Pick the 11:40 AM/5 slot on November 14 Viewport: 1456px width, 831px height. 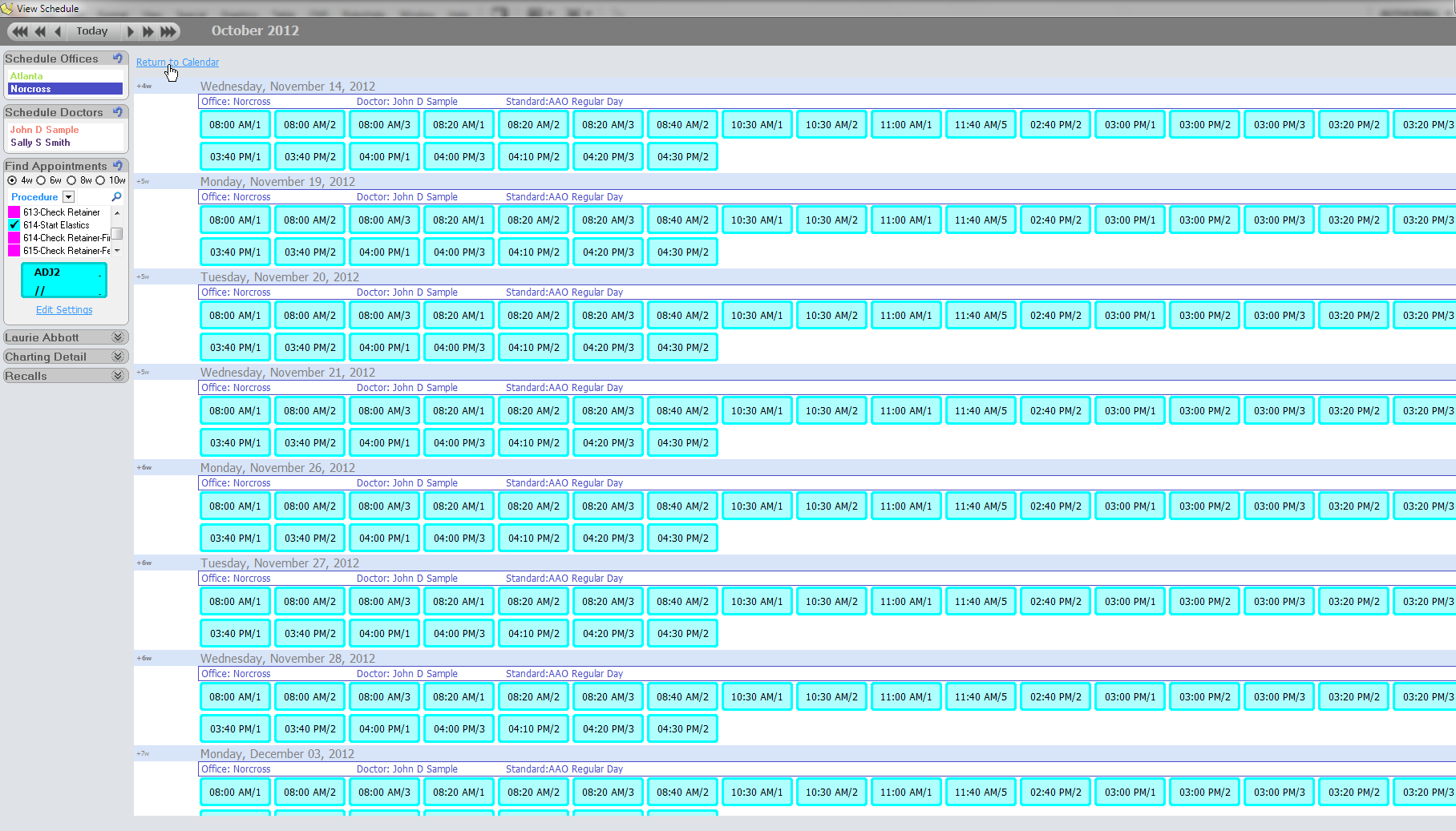coord(981,125)
